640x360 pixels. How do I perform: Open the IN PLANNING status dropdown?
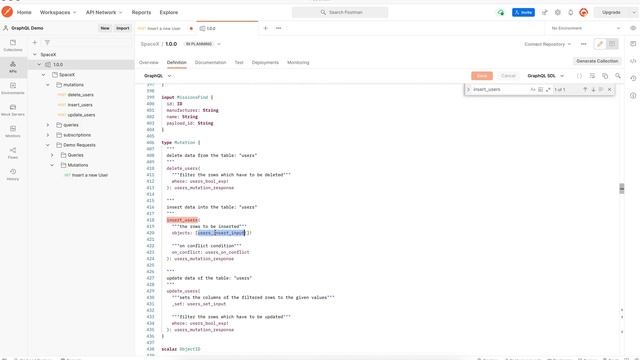(202, 44)
